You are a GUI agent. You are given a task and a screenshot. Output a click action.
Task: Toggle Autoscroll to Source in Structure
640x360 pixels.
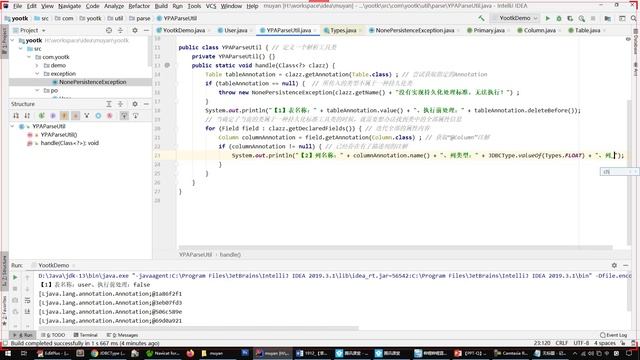[x=124, y=116]
